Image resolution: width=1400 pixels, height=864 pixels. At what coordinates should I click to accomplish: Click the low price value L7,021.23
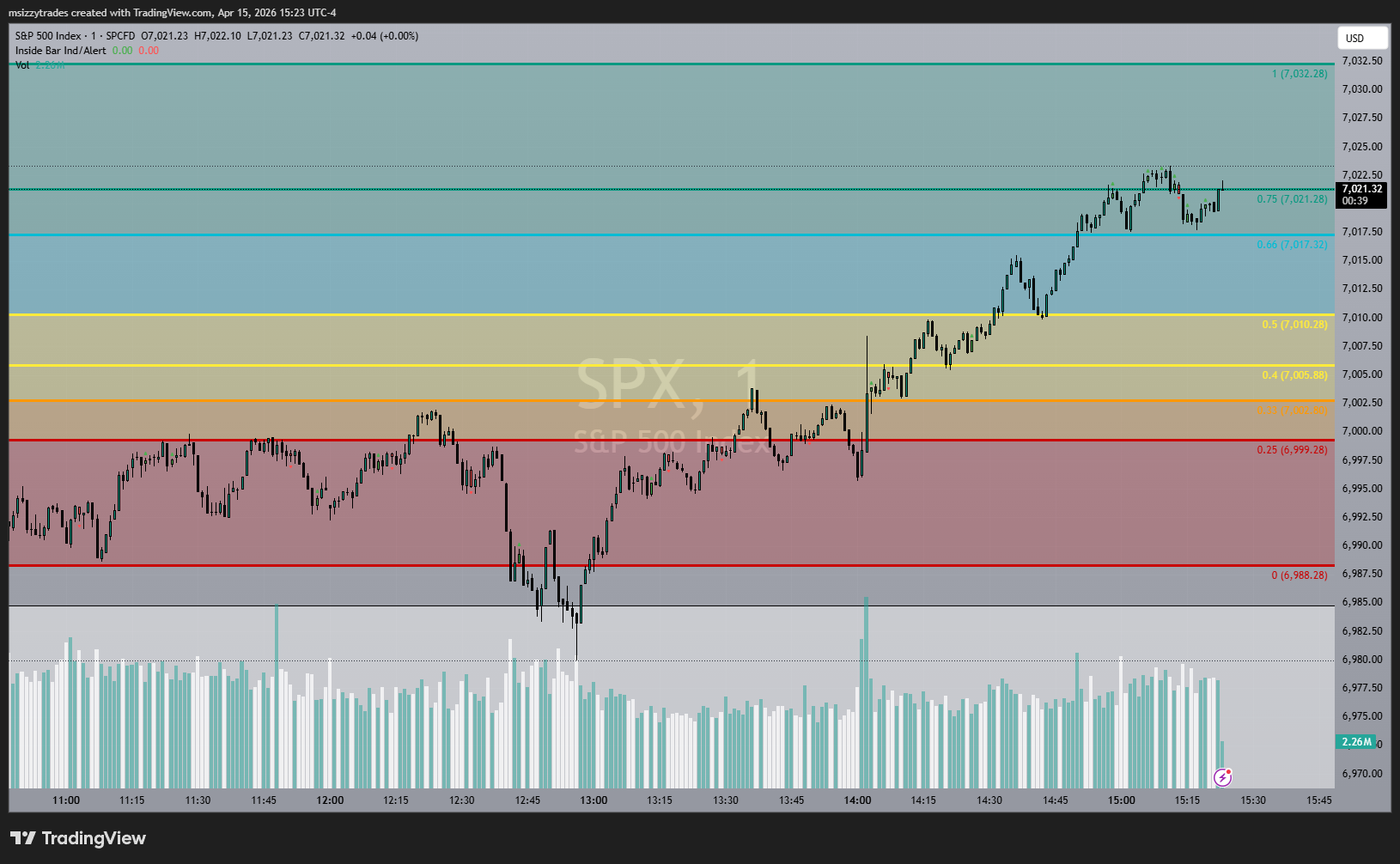[x=270, y=36]
